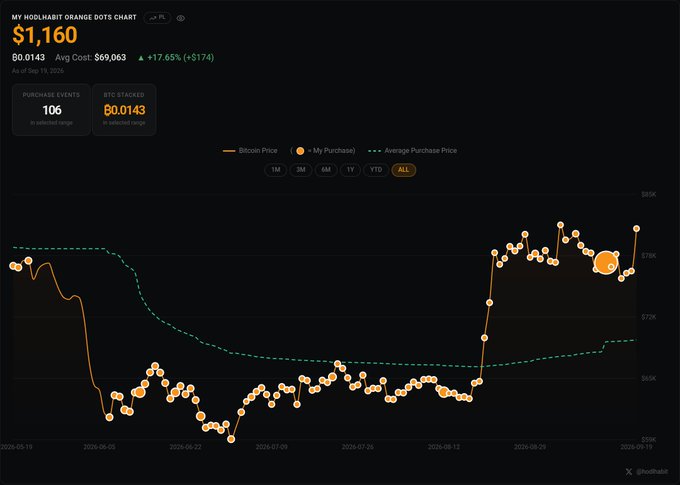Image resolution: width=680 pixels, height=485 pixels.
Task: Switch chart to the 6M range
Action: point(326,170)
